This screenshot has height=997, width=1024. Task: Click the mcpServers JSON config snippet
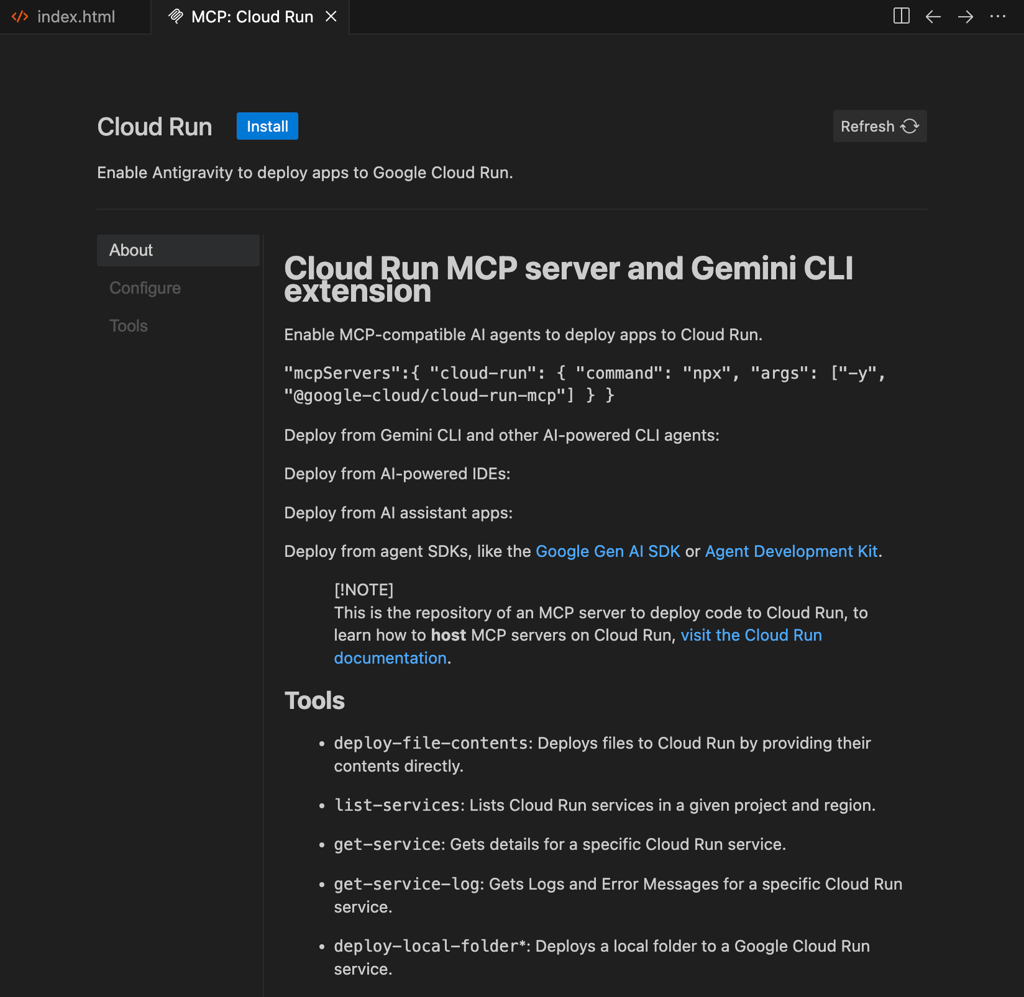(584, 384)
